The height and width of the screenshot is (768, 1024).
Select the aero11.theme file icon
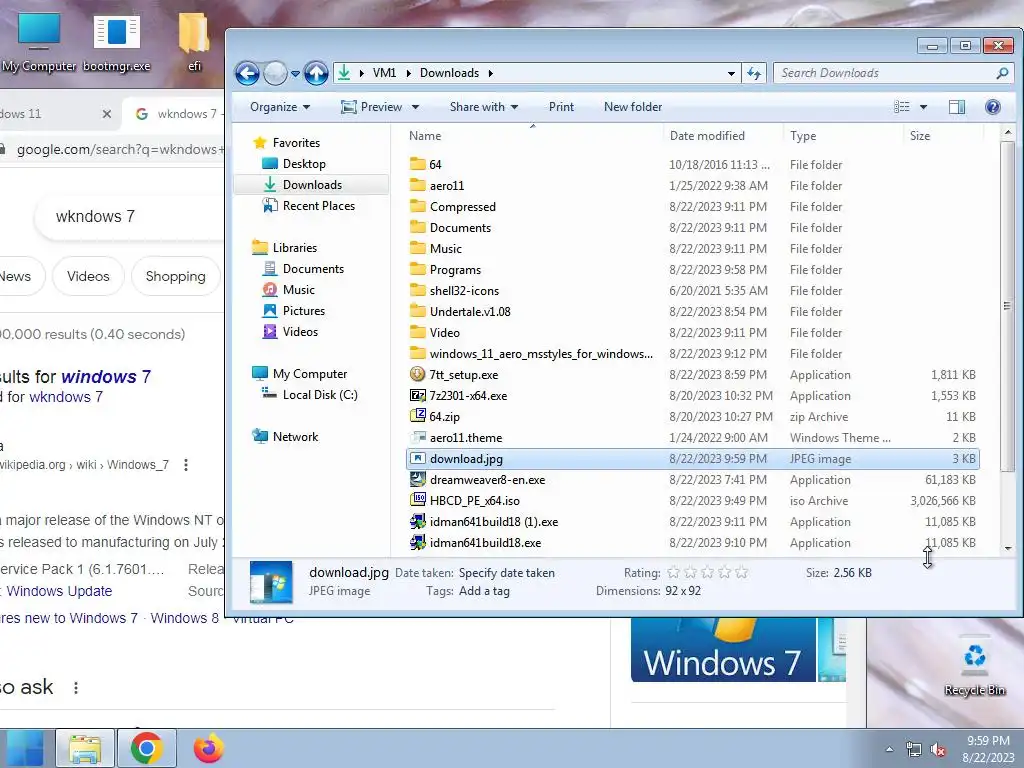(x=417, y=438)
